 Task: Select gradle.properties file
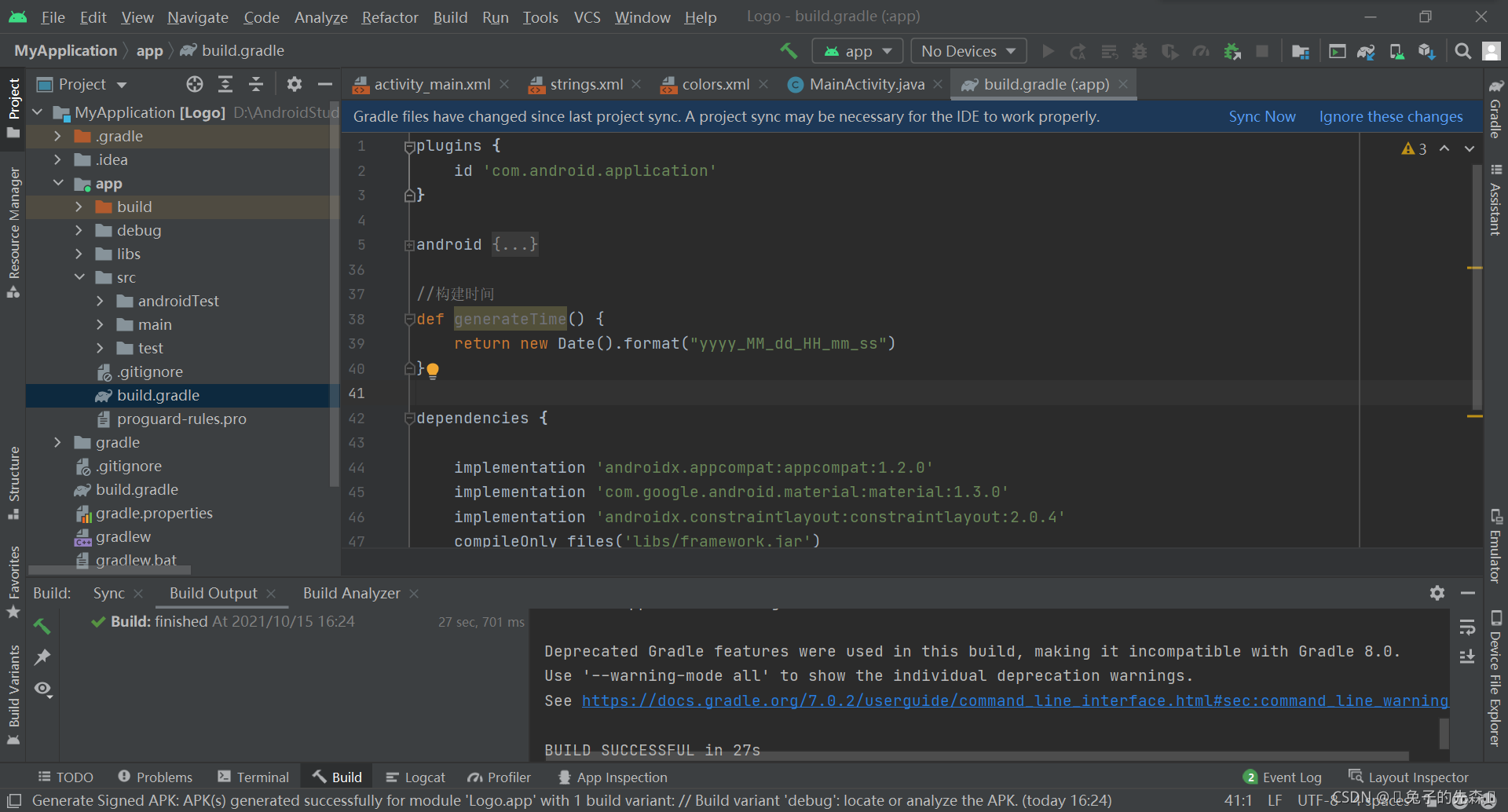coord(154,513)
